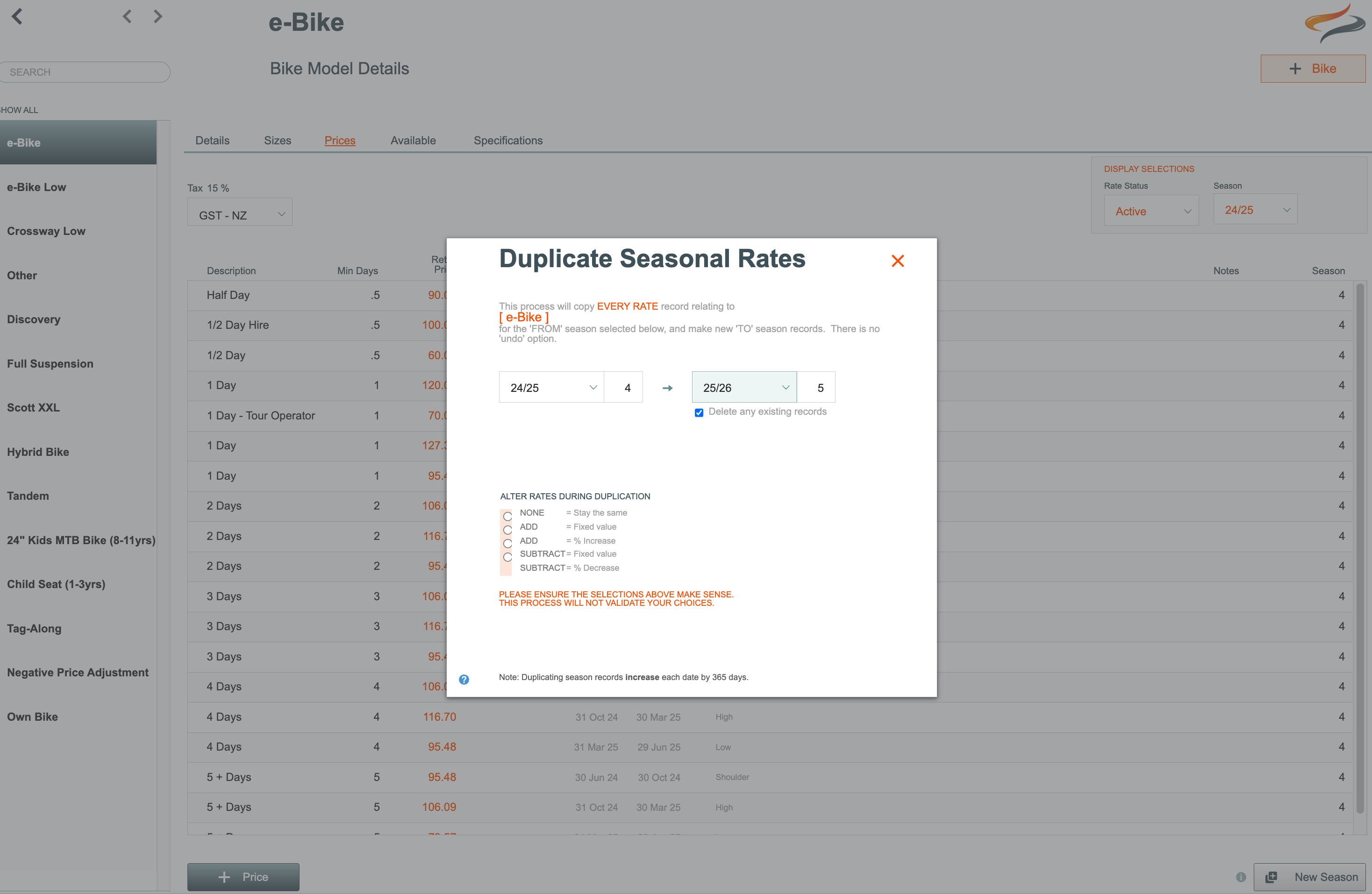Select the ADD Fixed value option
The image size is (1372, 894).
(507, 529)
